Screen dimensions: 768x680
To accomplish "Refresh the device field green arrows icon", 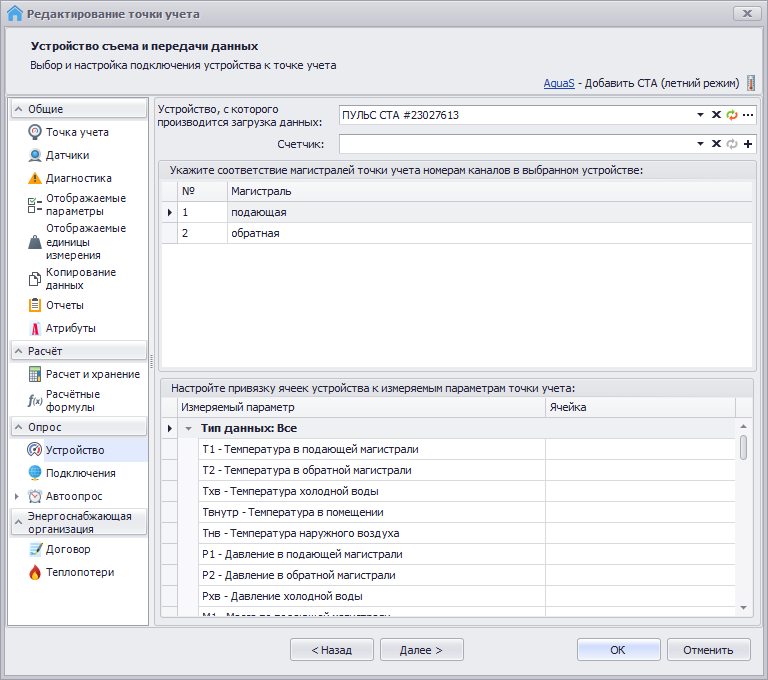I will (x=732, y=115).
